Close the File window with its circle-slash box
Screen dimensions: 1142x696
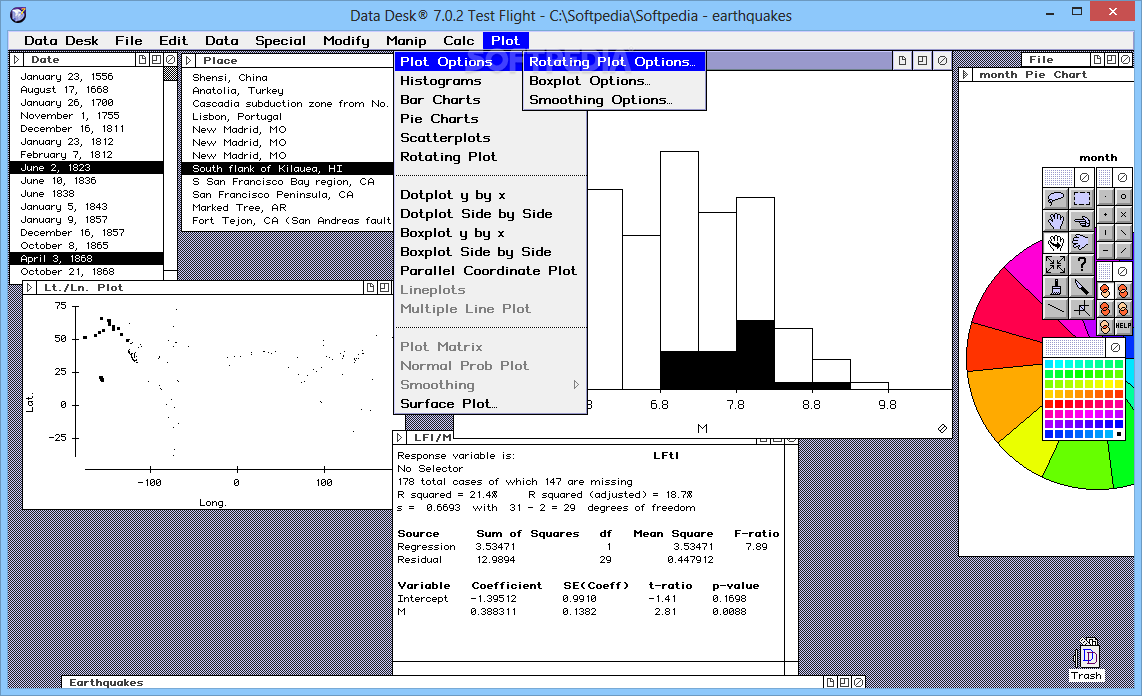pos(1125,60)
